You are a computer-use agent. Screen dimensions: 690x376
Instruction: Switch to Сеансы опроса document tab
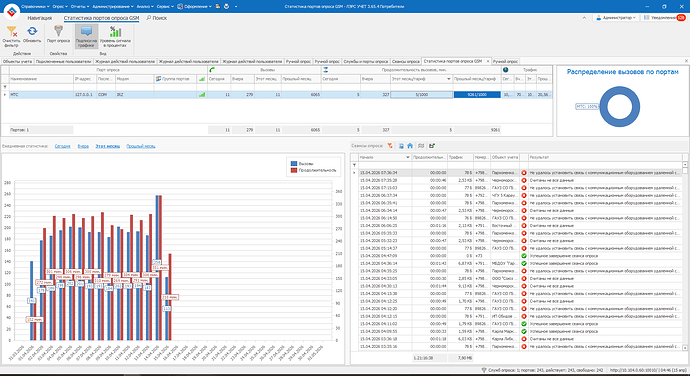406,61
